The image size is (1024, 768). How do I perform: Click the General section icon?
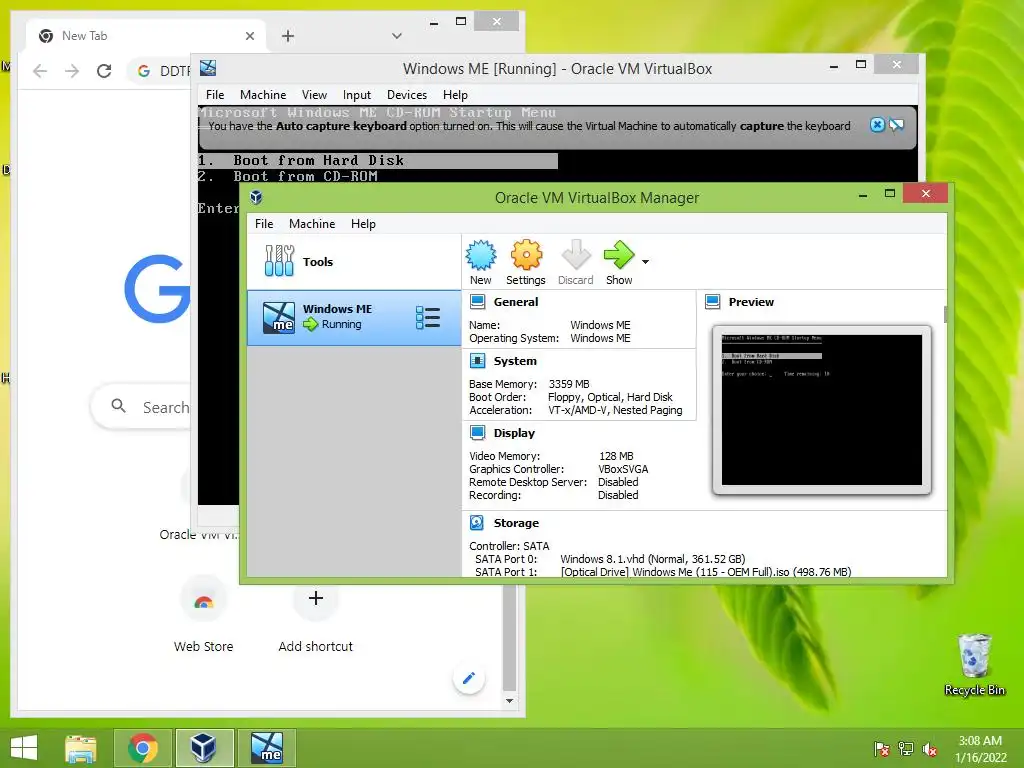(x=478, y=302)
